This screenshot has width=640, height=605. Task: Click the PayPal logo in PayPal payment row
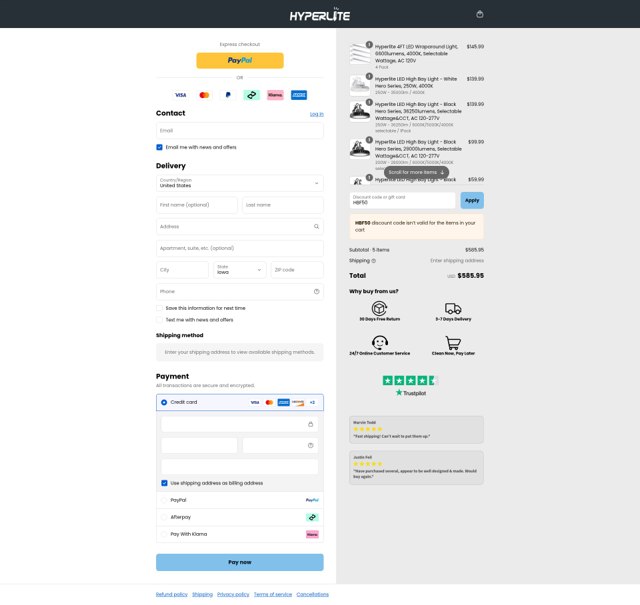coord(312,500)
